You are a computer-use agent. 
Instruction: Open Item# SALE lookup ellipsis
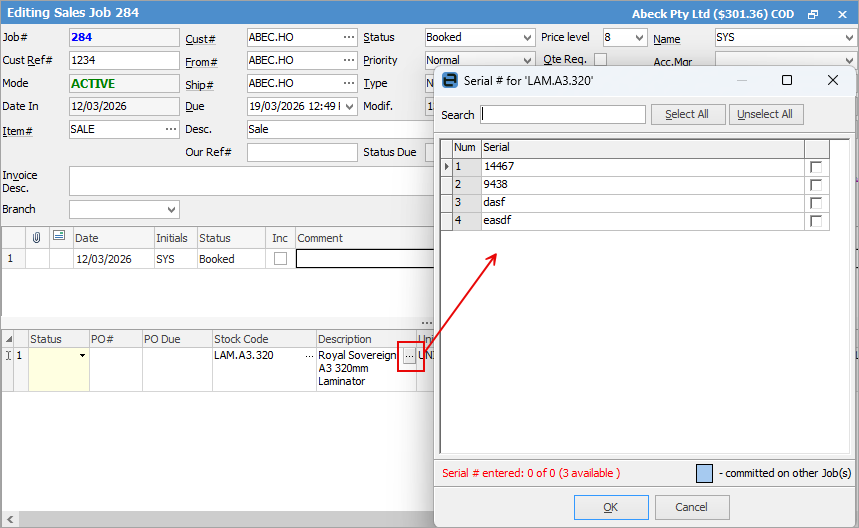pyautogui.click(x=171, y=129)
